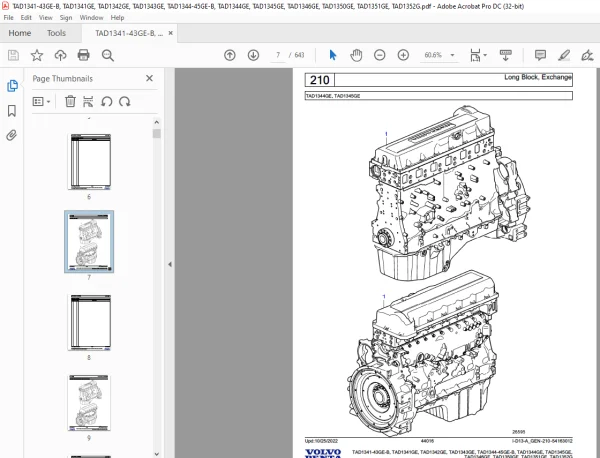Open the sign document tool
This screenshot has width=600, height=458.
[587, 55]
